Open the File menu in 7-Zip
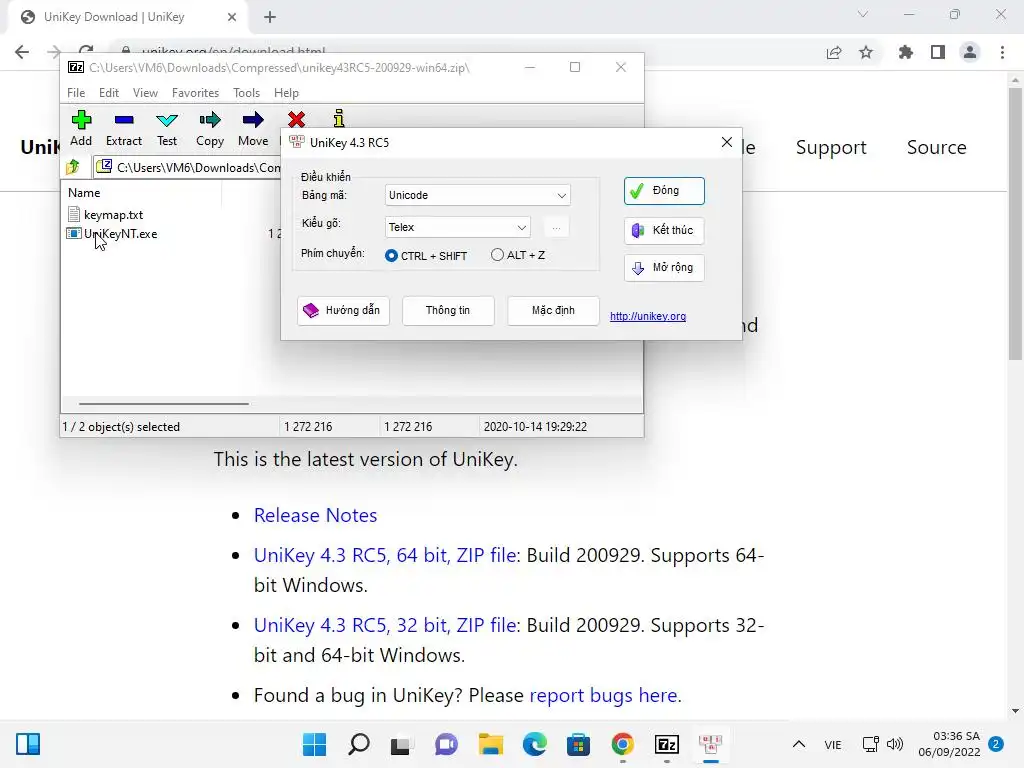 pos(76,93)
